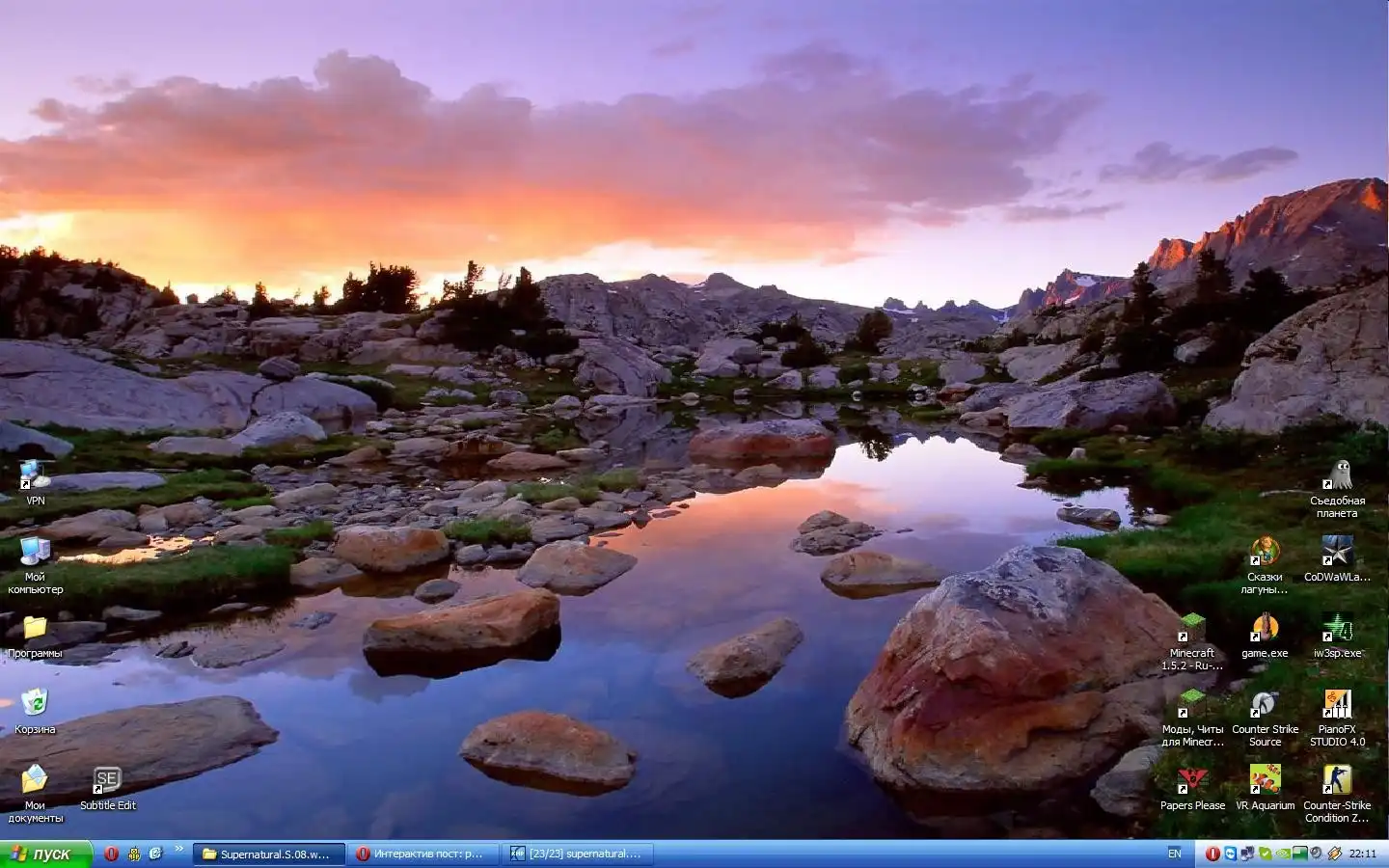This screenshot has width=1389, height=868.
Task: Select the Съедобная планета ghost icon
Action: (1337, 476)
